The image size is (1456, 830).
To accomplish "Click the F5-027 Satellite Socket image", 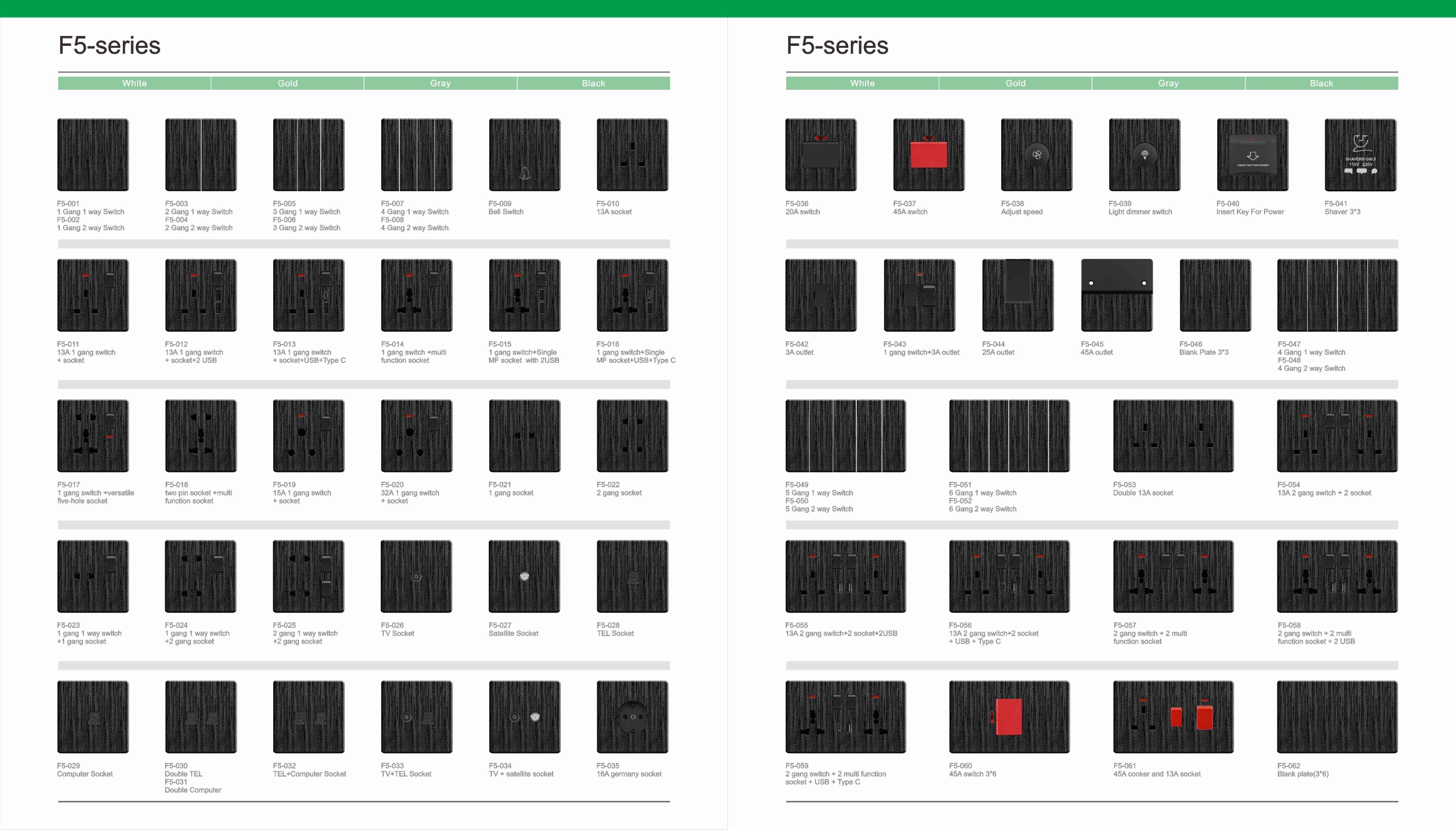I will click(525, 576).
